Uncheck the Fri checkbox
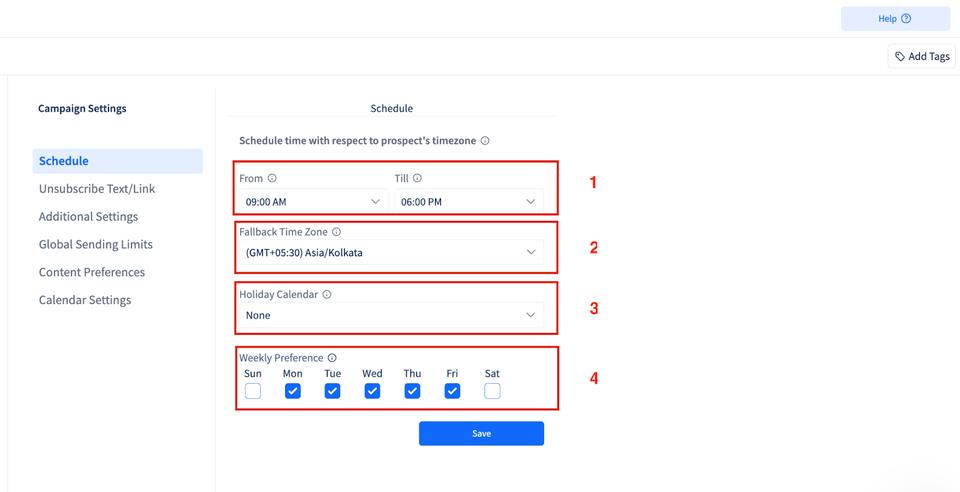The width and height of the screenshot is (960, 492). pyautogui.click(x=452, y=391)
